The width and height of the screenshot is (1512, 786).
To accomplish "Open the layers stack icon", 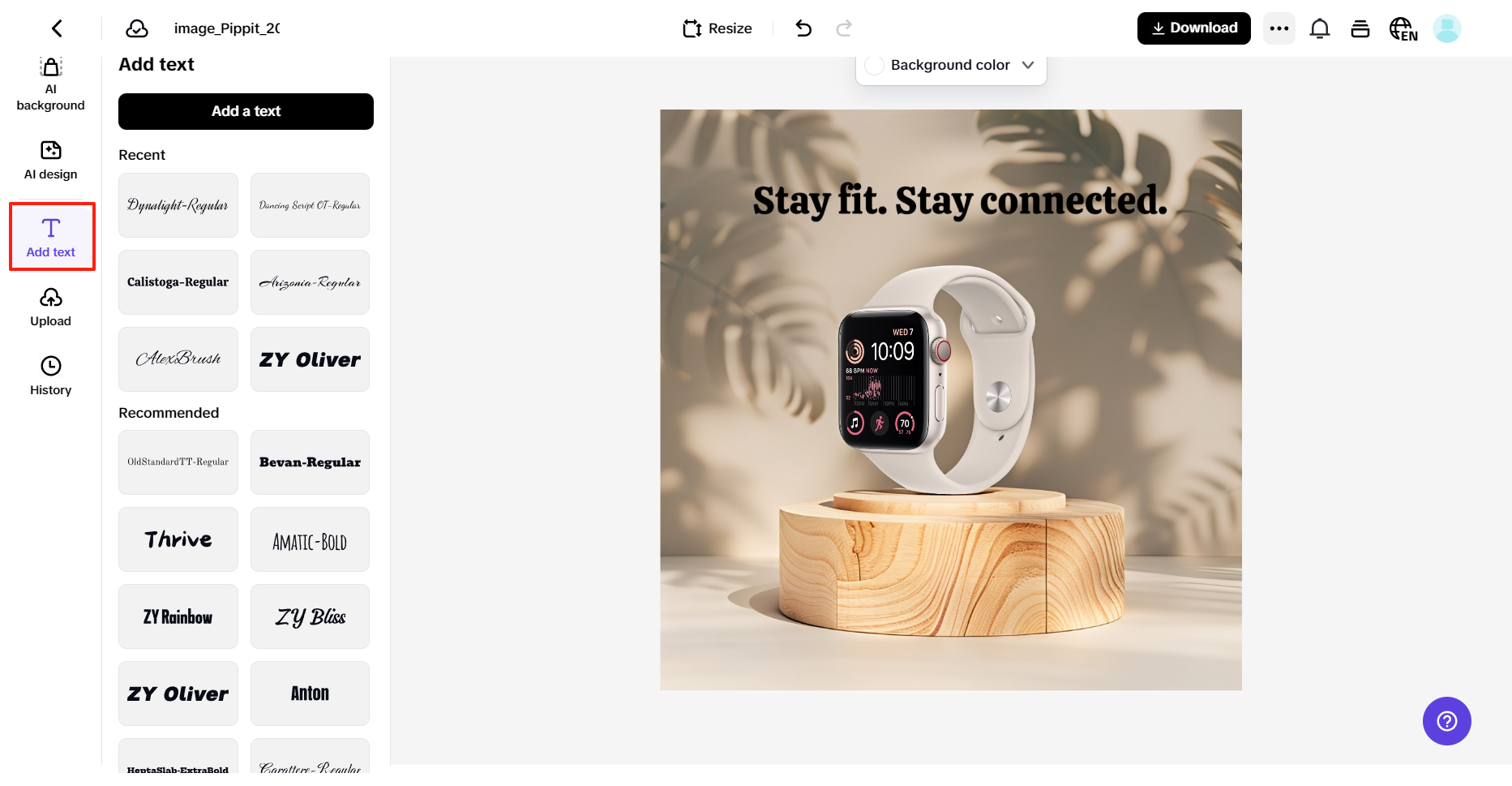I will click(1360, 28).
